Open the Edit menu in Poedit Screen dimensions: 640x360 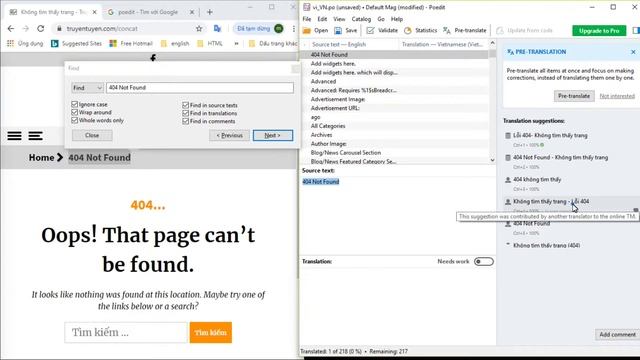pos(322,19)
